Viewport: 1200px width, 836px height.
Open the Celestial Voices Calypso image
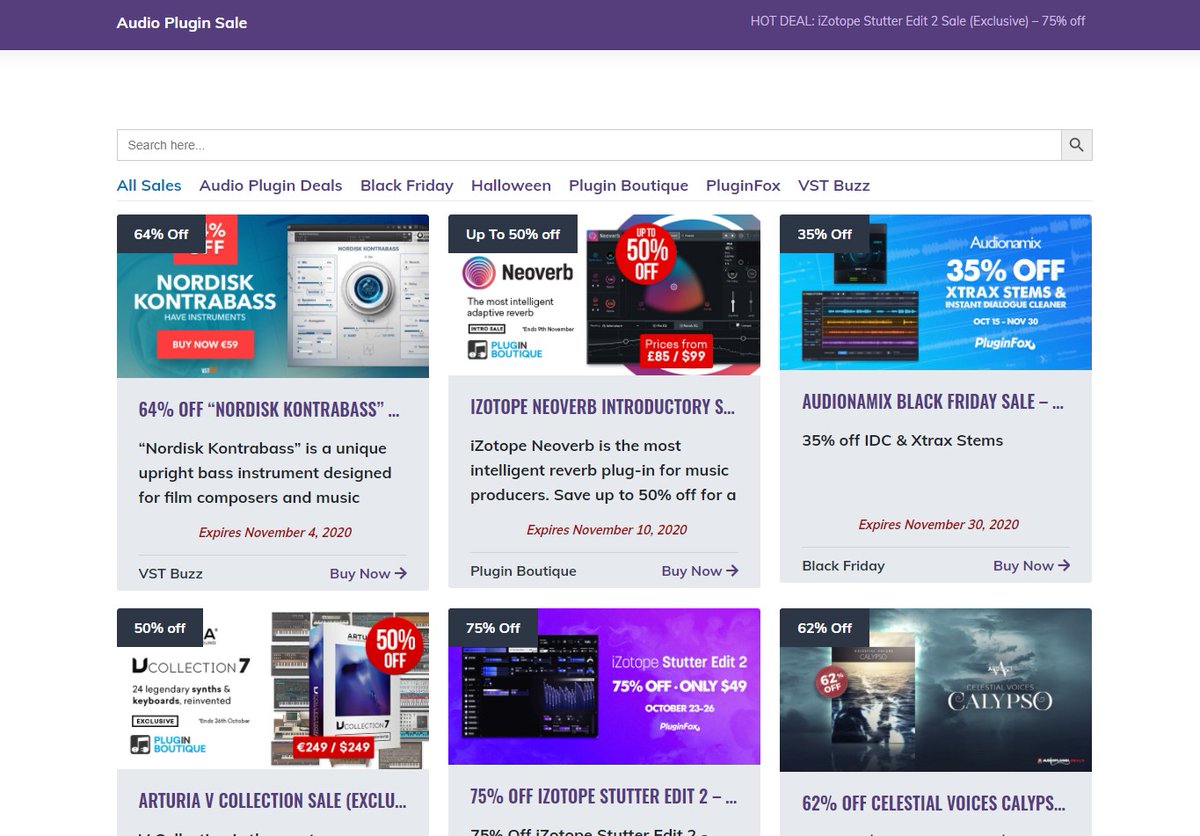(x=936, y=690)
